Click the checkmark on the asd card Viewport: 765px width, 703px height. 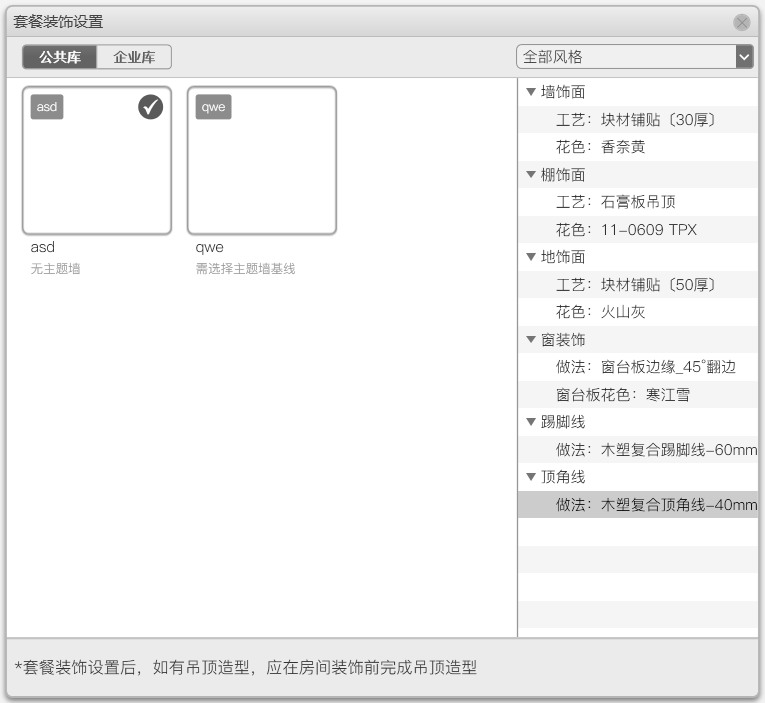click(150, 107)
